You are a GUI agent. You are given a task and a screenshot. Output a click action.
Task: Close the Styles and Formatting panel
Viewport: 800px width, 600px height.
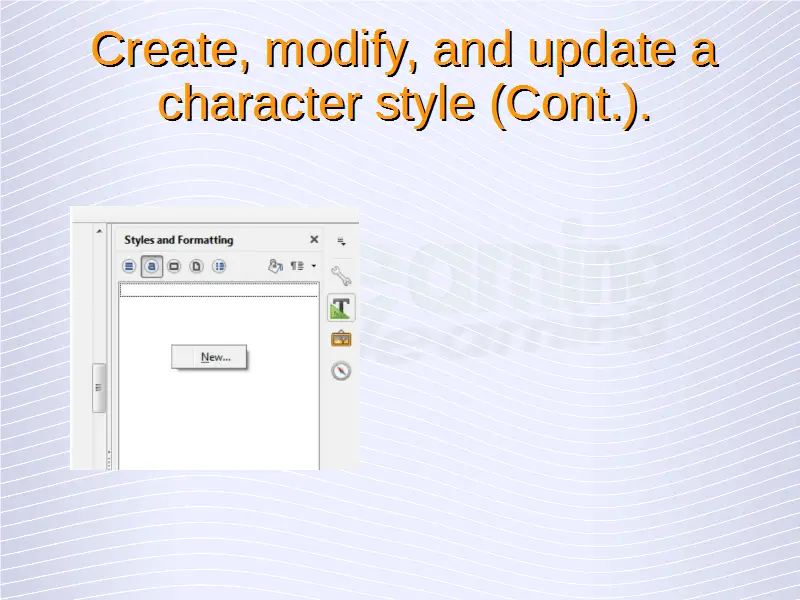click(x=314, y=240)
